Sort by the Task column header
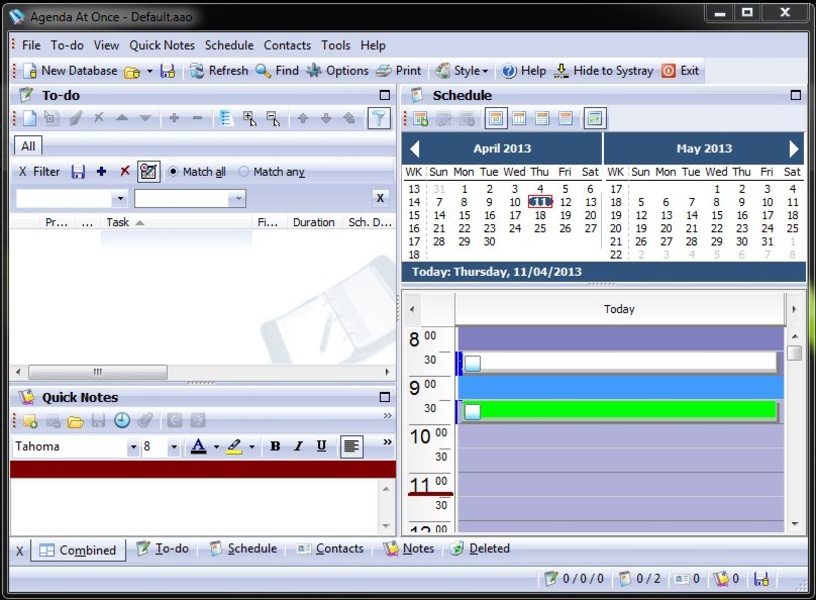The width and height of the screenshot is (816, 600). [x=176, y=222]
